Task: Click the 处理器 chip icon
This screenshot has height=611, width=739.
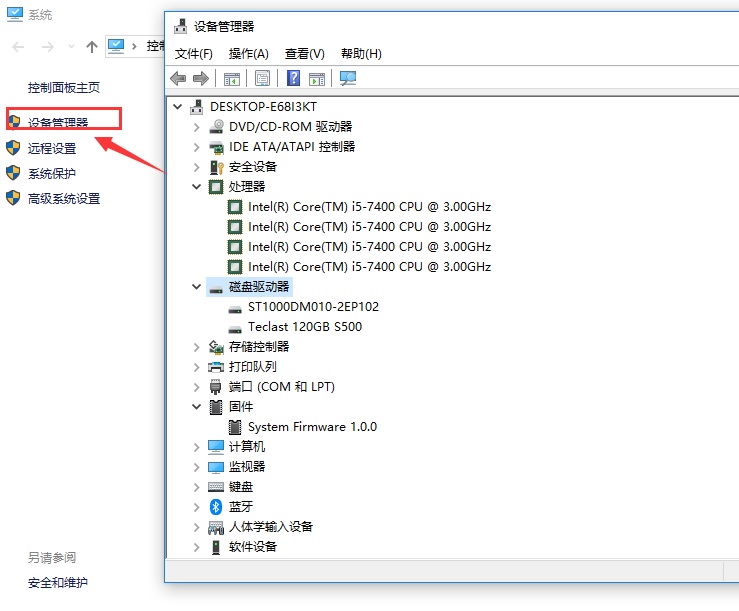Action: click(216, 187)
